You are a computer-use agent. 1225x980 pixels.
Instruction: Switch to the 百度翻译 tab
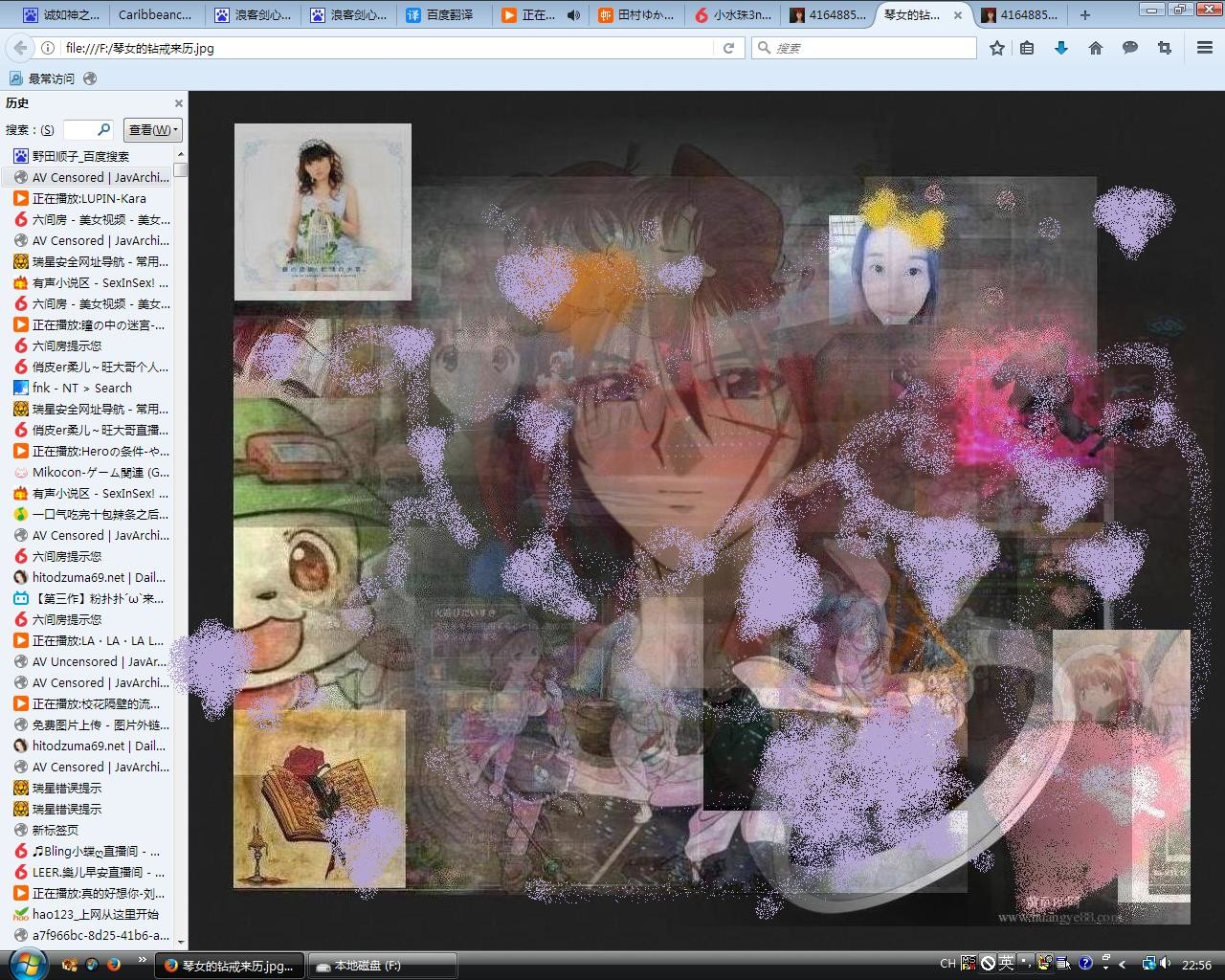(x=442, y=15)
